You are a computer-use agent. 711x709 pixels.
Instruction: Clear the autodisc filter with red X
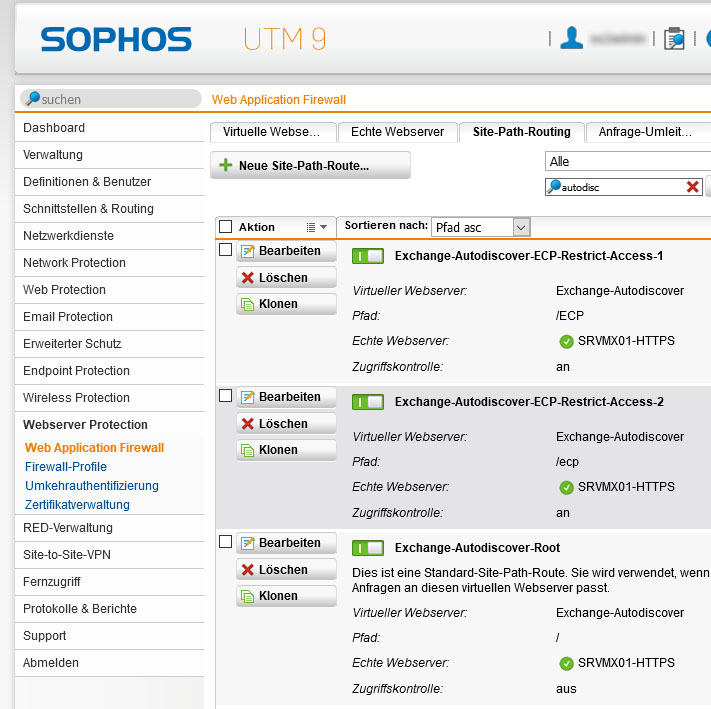click(x=692, y=187)
